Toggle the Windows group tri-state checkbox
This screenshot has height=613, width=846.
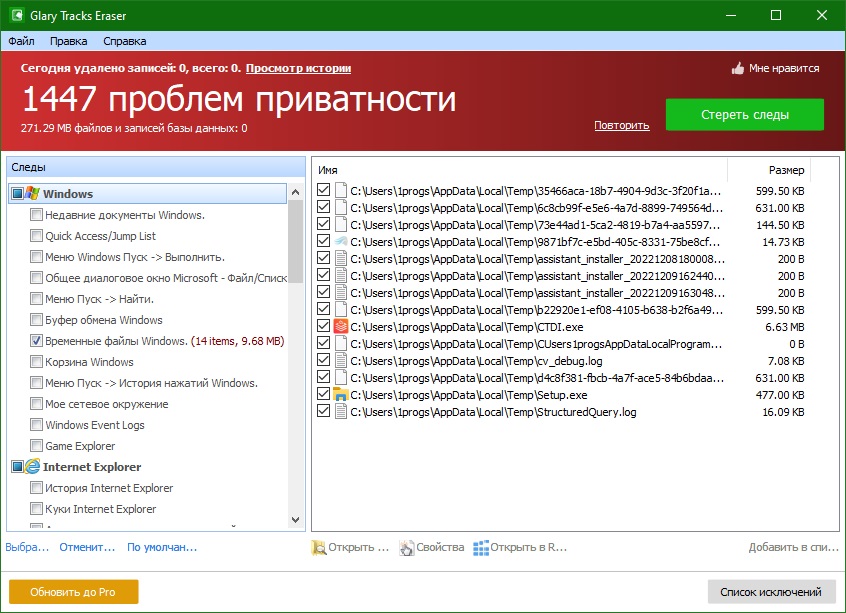[x=17, y=194]
